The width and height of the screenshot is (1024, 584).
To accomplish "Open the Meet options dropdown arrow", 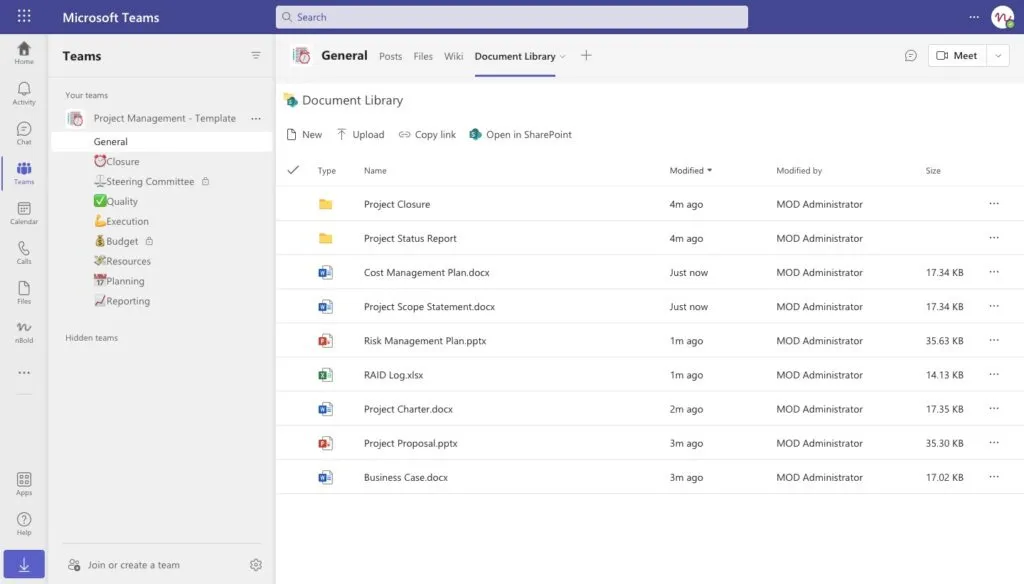I will 998,56.
